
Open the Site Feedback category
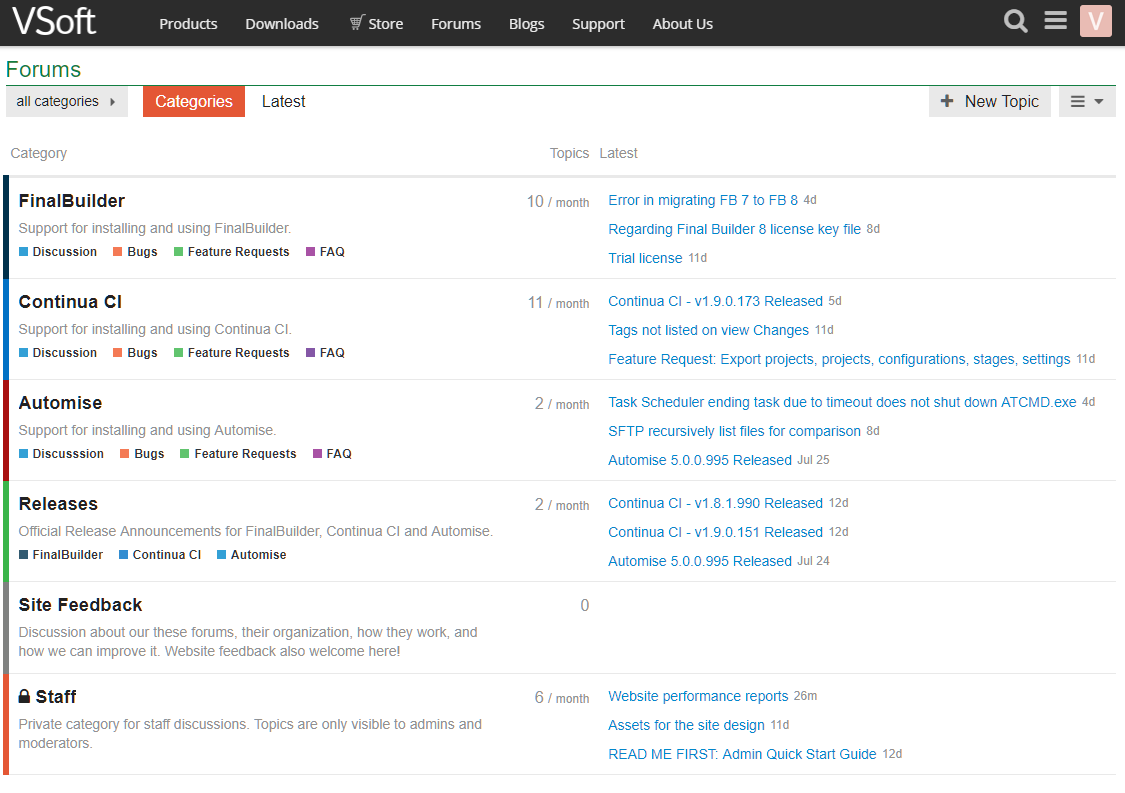point(80,605)
